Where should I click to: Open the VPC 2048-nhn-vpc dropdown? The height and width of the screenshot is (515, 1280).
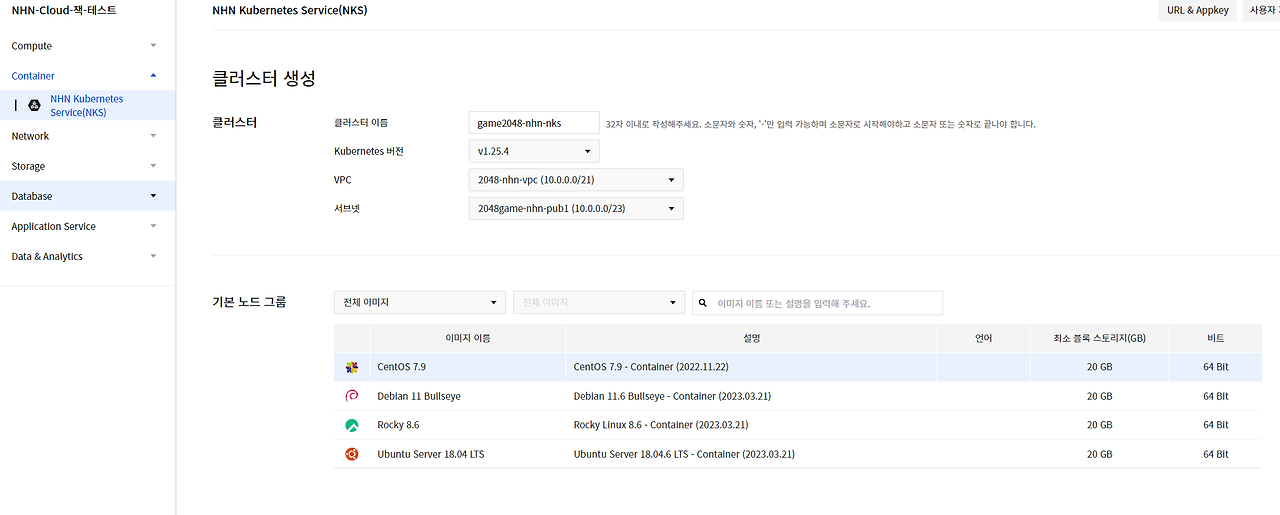click(576, 180)
